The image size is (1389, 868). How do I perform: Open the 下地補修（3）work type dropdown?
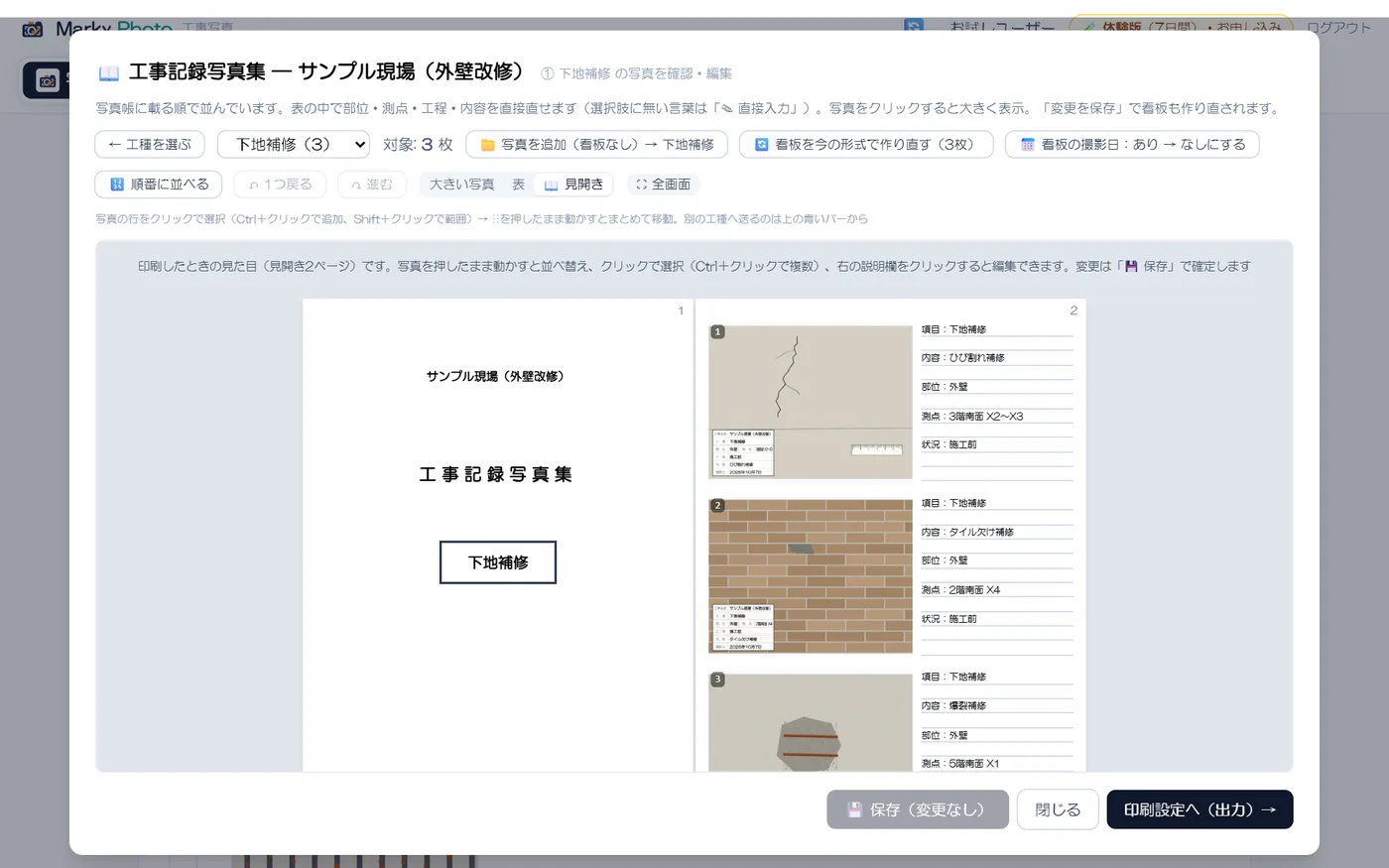coord(294,145)
